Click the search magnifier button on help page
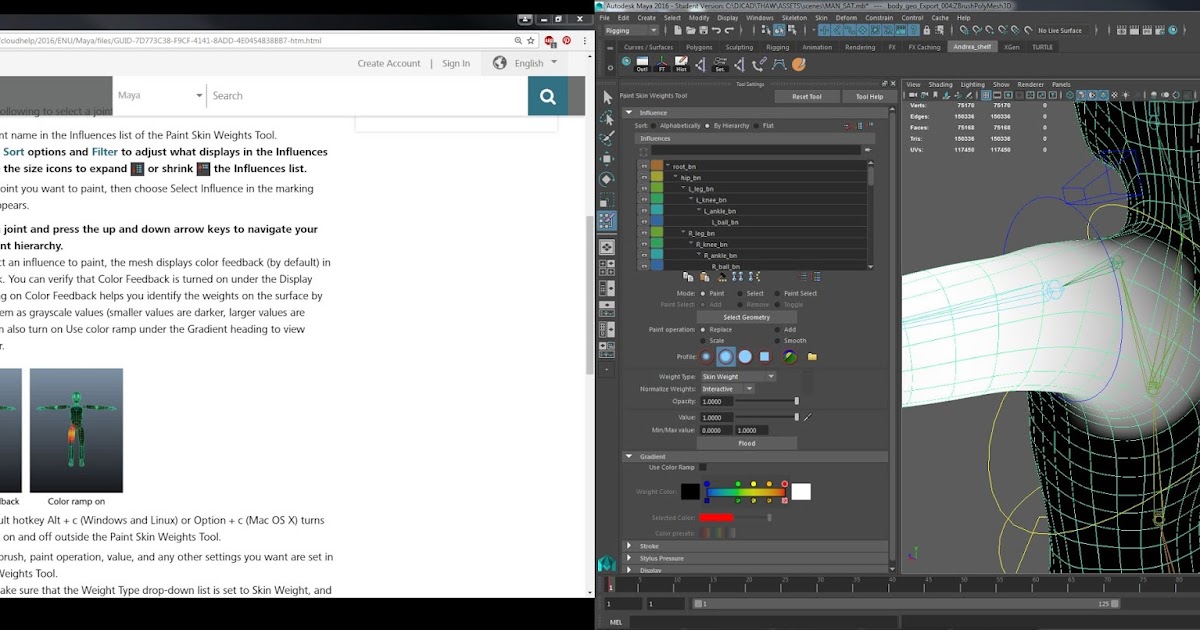Viewport: 1200px width, 630px height. click(x=548, y=96)
